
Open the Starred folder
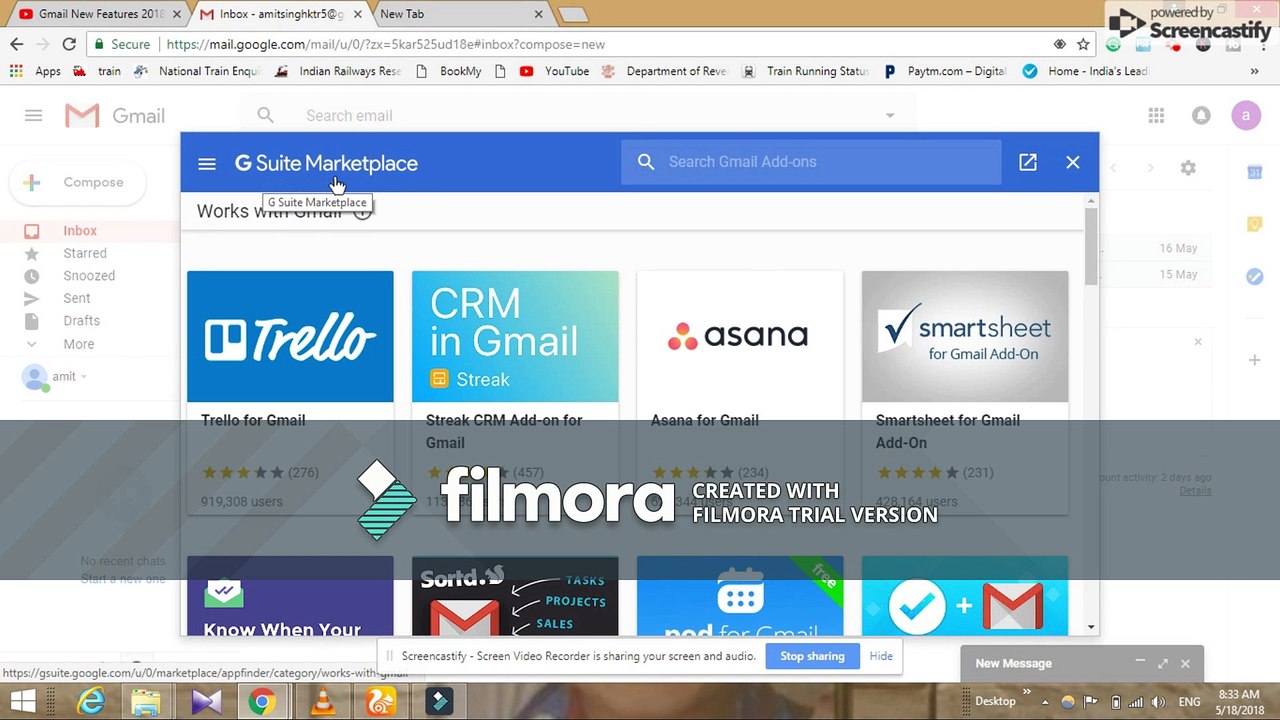point(85,253)
